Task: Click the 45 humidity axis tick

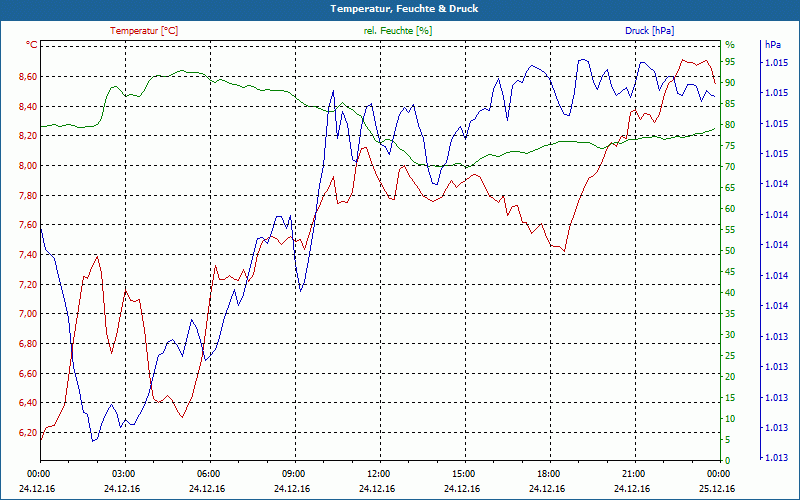Action: [730, 272]
